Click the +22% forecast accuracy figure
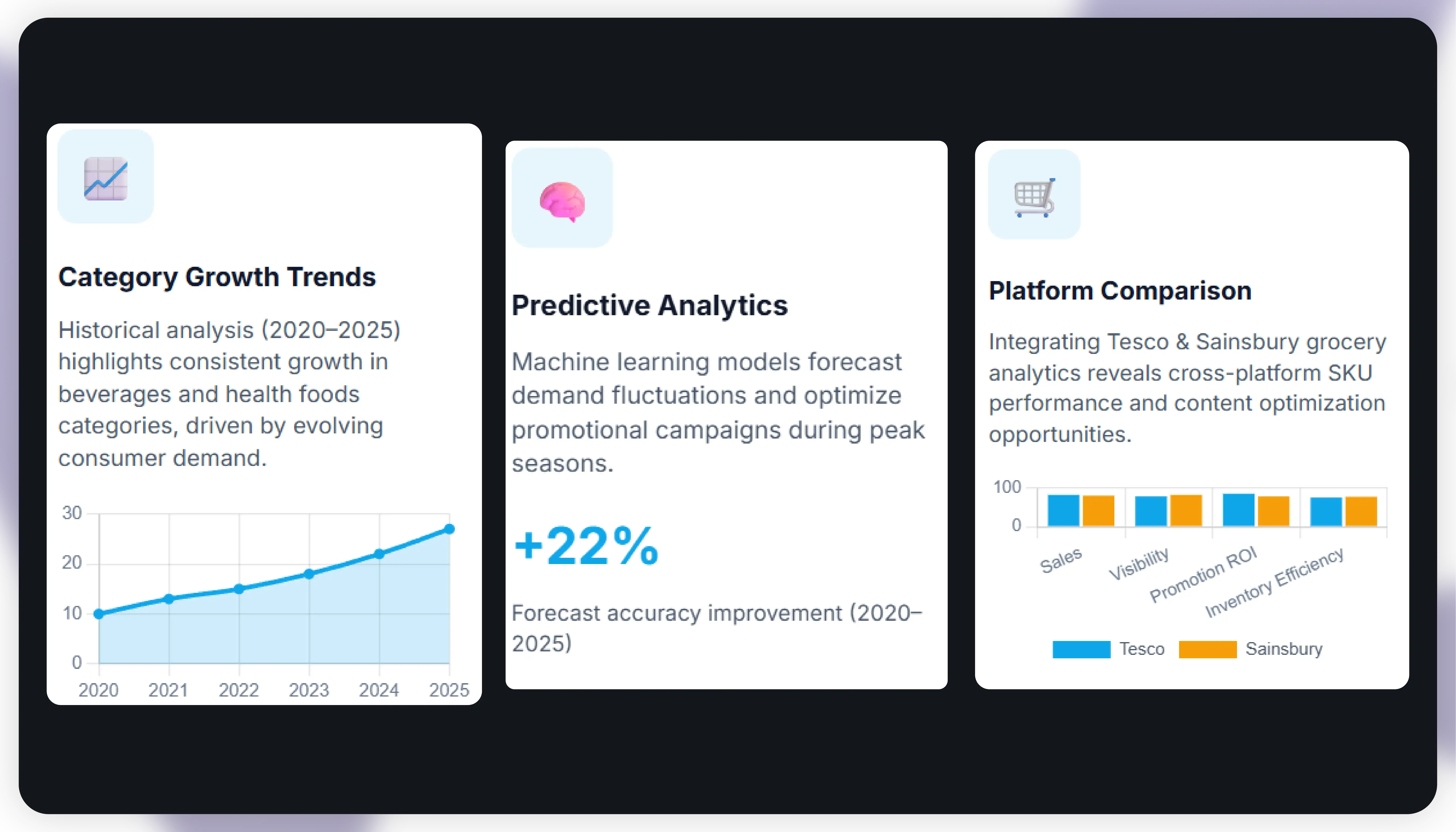 pyautogui.click(x=586, y=546)
